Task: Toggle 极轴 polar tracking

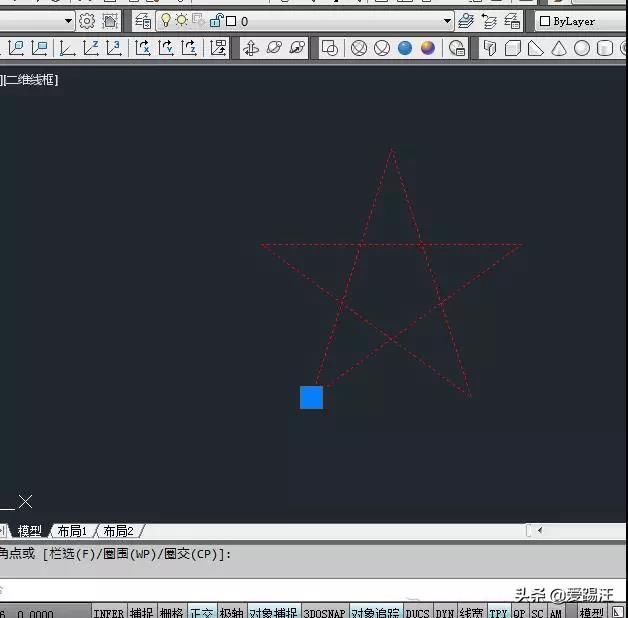Action: pyautogui.click(x=231, y=613)
